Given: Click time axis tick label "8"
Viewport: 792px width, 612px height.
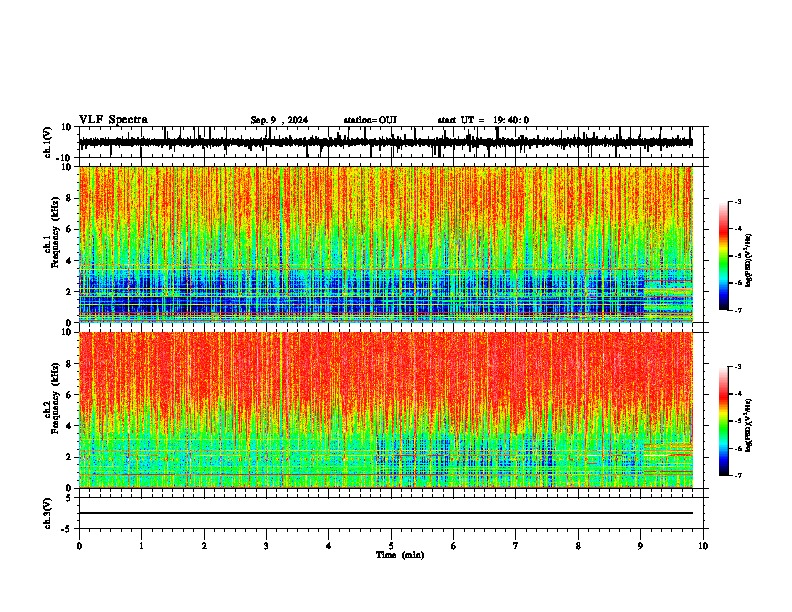Looking at the screenshot, I should coord(578,546).
